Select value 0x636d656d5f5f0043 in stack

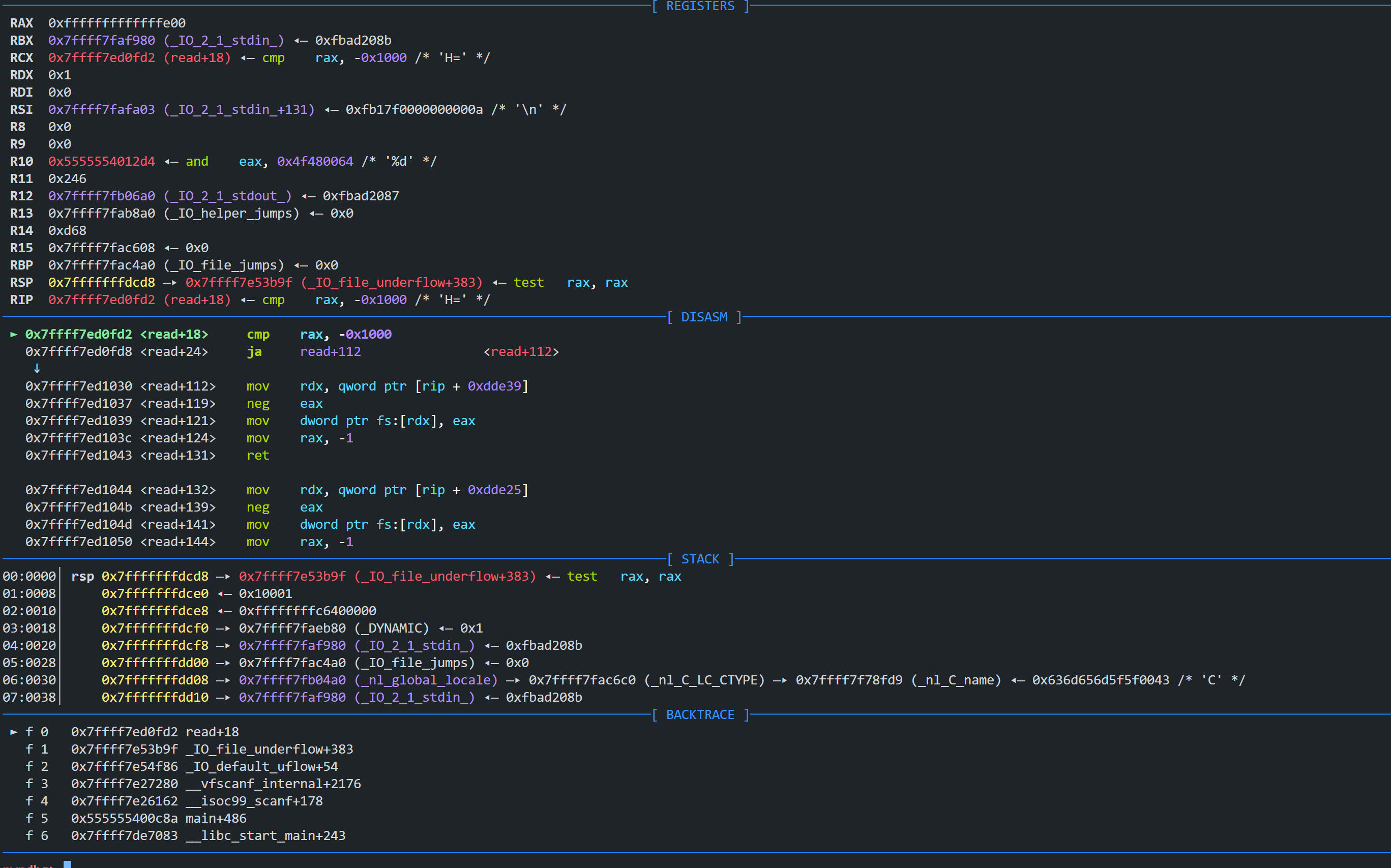point(1101,680)
